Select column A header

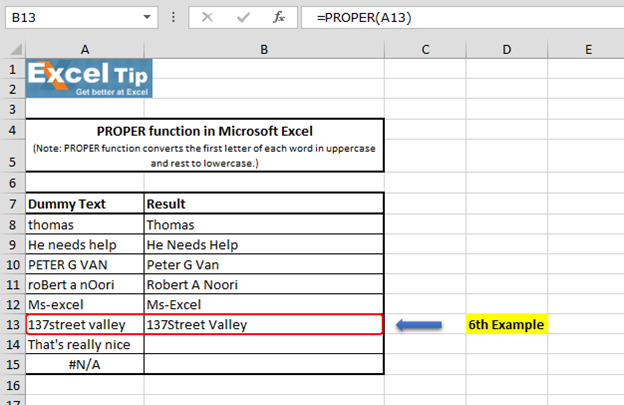coord(85,50)
